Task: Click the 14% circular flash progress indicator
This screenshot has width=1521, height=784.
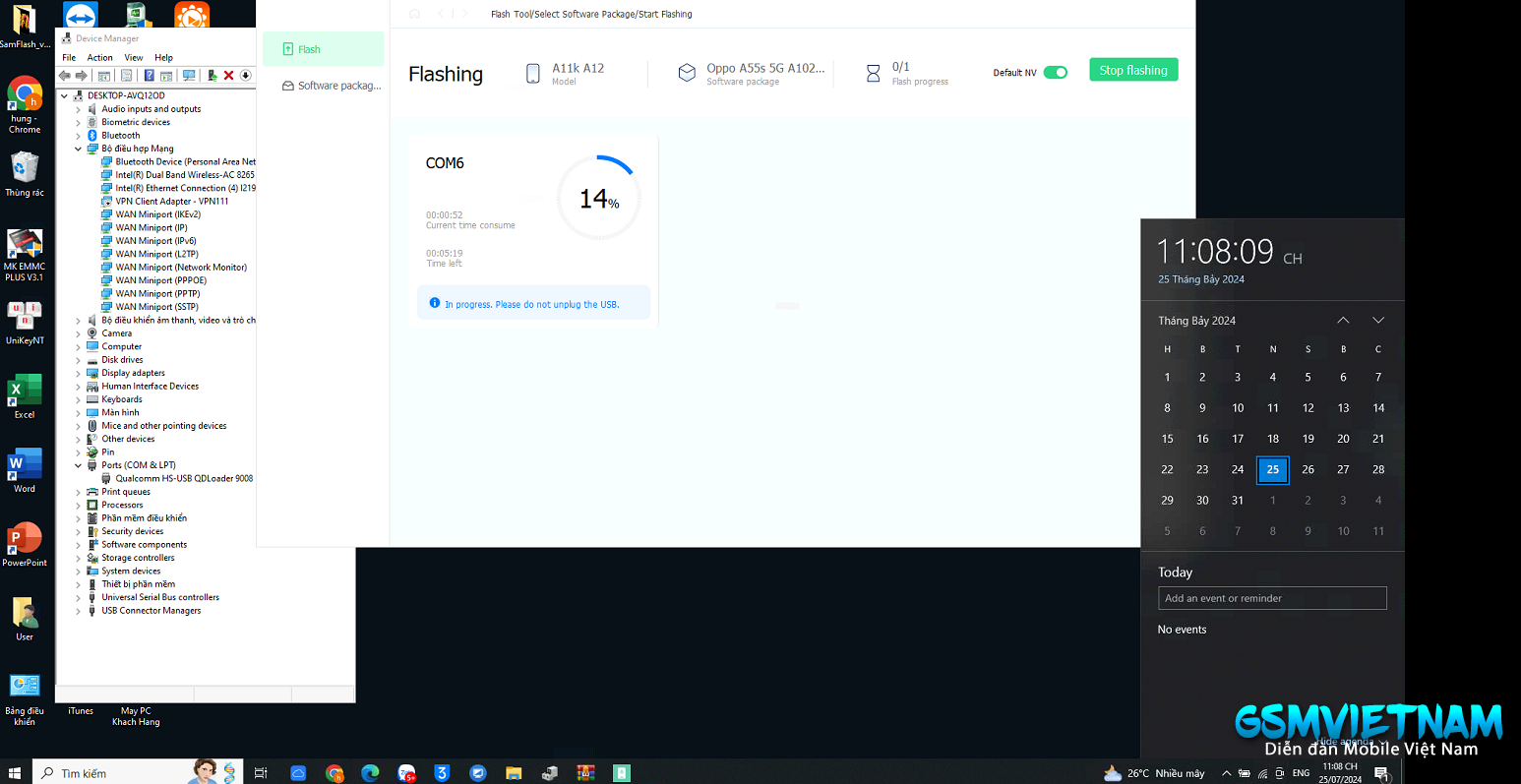Action: (599, 198)
